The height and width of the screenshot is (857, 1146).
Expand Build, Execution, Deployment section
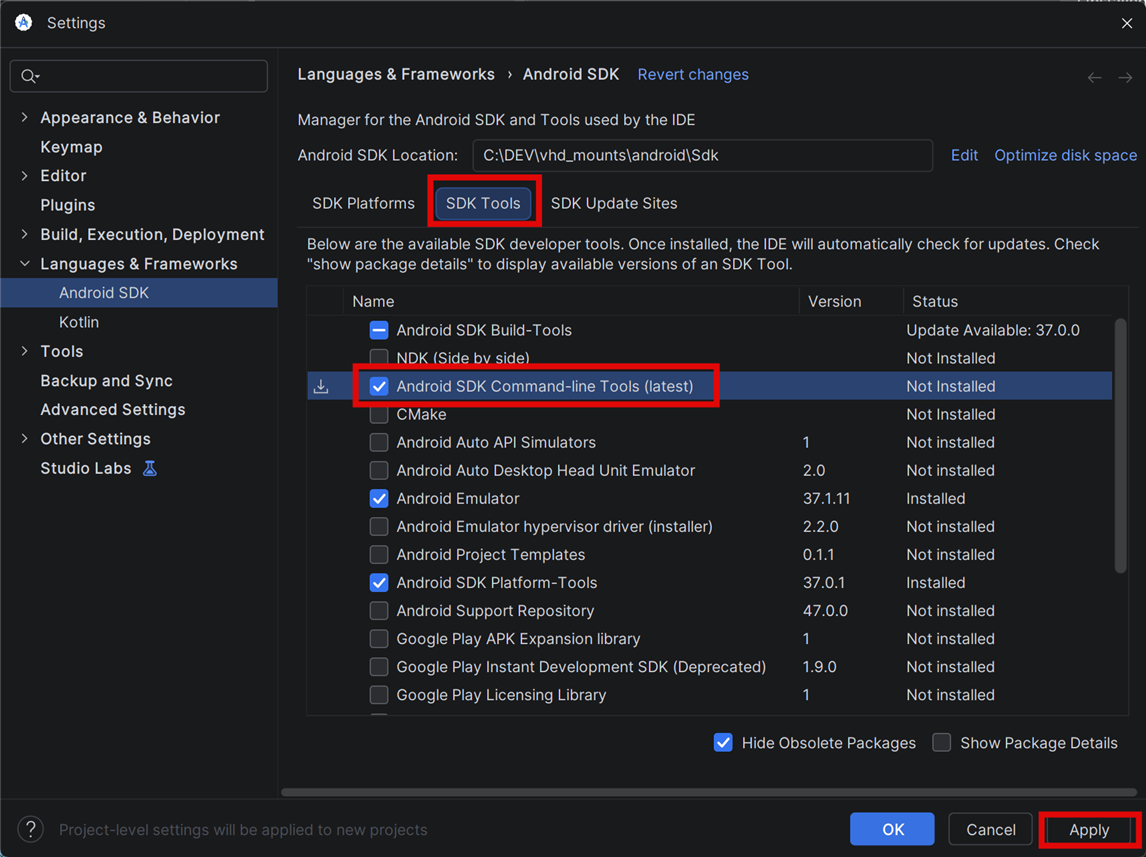pos(25,235)
